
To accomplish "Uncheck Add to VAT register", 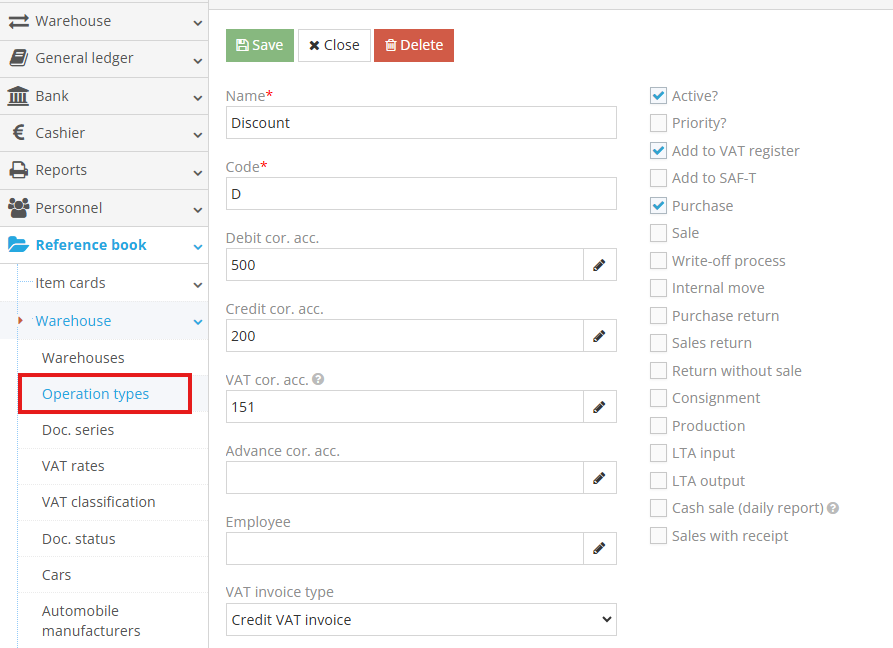I will 658,151.
